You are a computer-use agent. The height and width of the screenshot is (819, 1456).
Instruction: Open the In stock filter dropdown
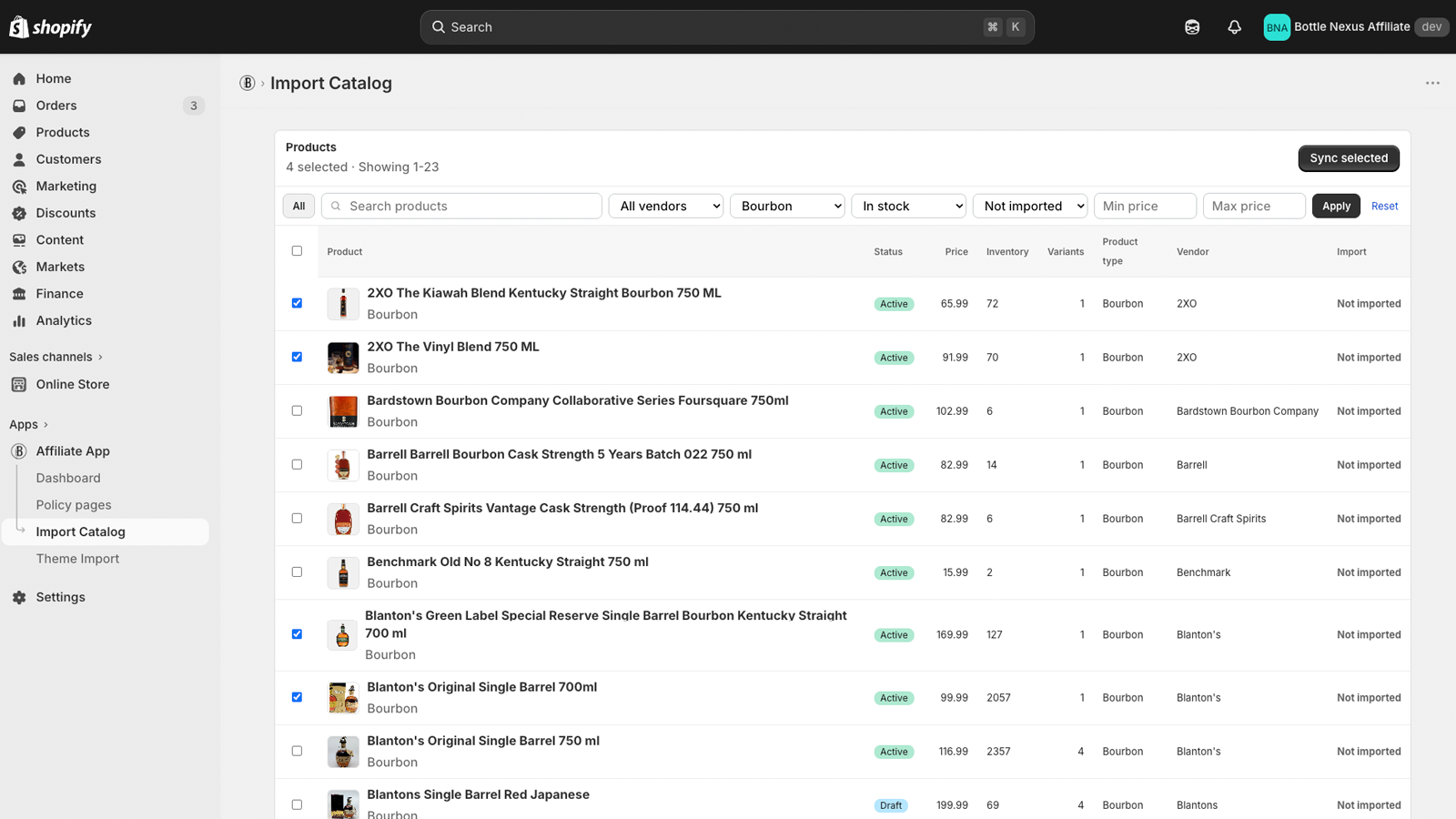(908, 207)
